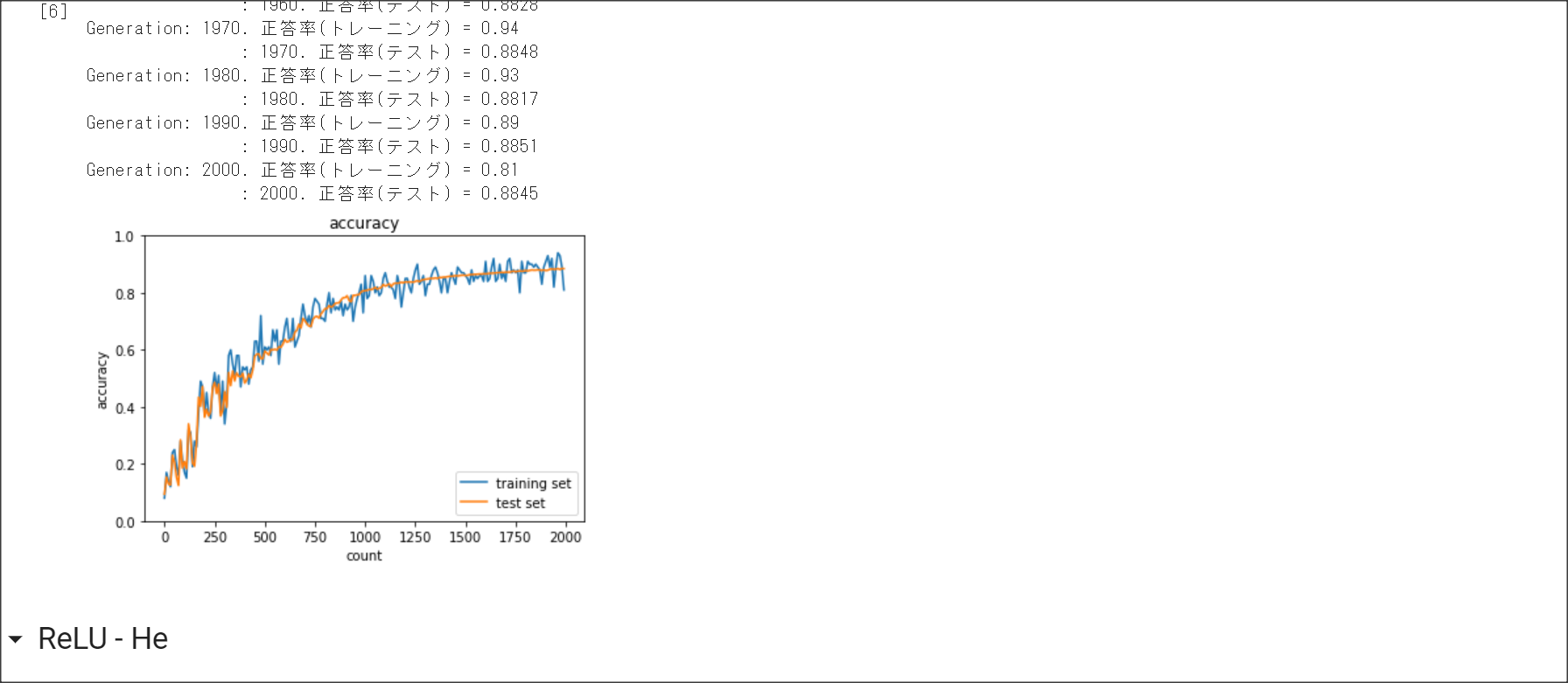Click the vertical accuracy y-axis label
The image size is (1568, 683).
[x=101, y=380]
